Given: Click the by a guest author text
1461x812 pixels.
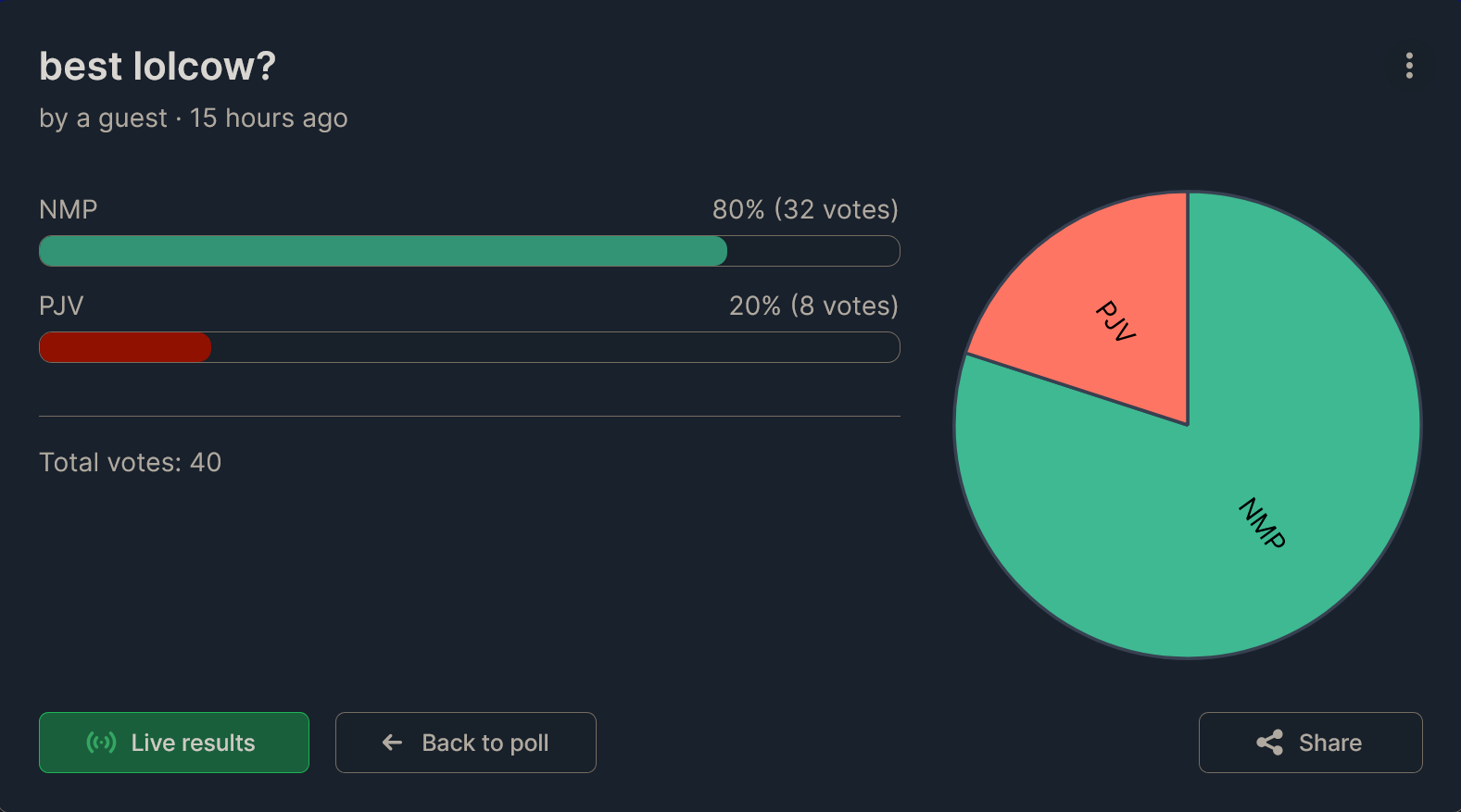Looking at the screenshot, I should point(103,119).
